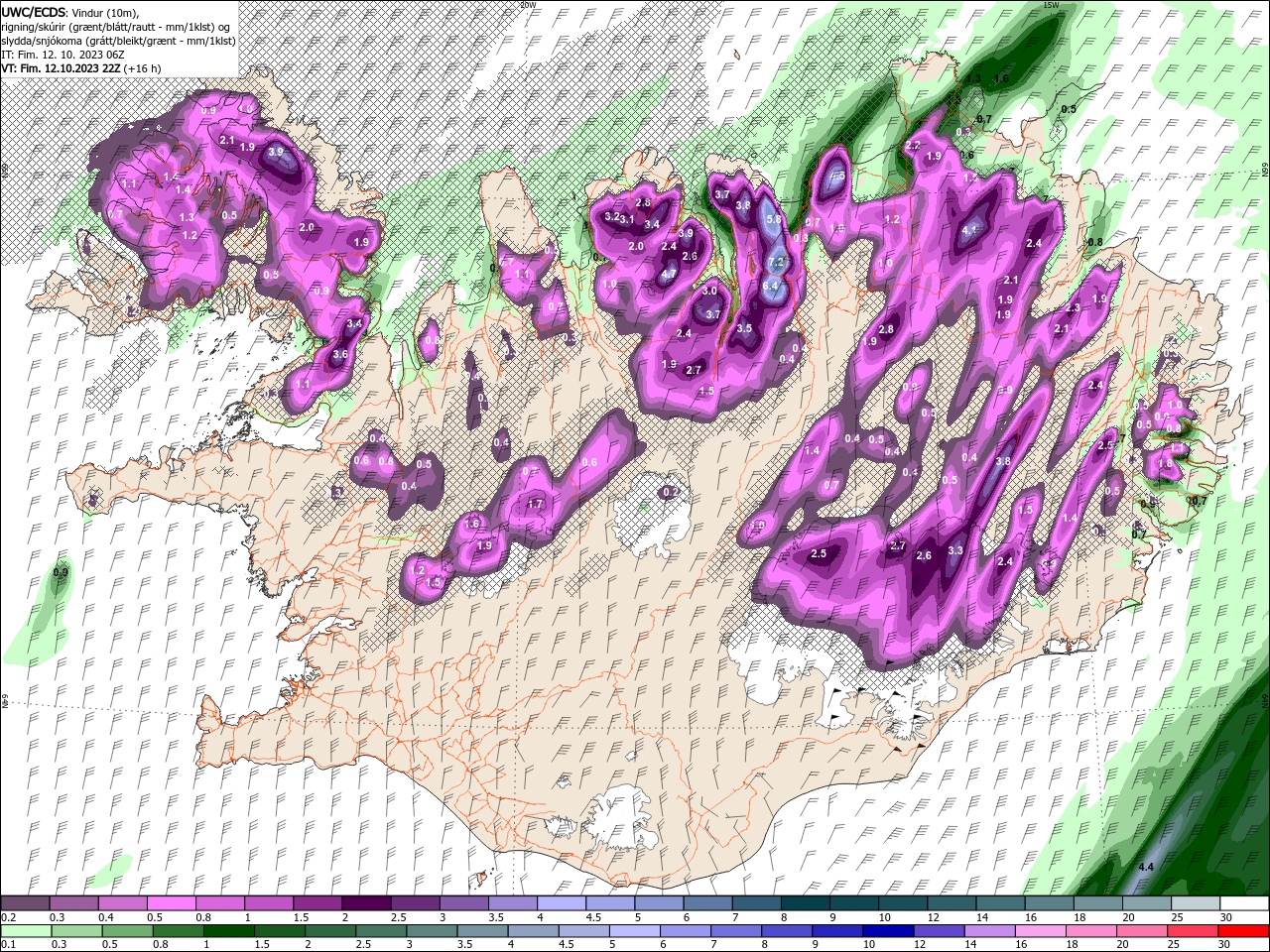Select the 12 swatch in the teal snow scale
Screen dimensions: 1270x952
pyautogui.click(x=952, y=903)
